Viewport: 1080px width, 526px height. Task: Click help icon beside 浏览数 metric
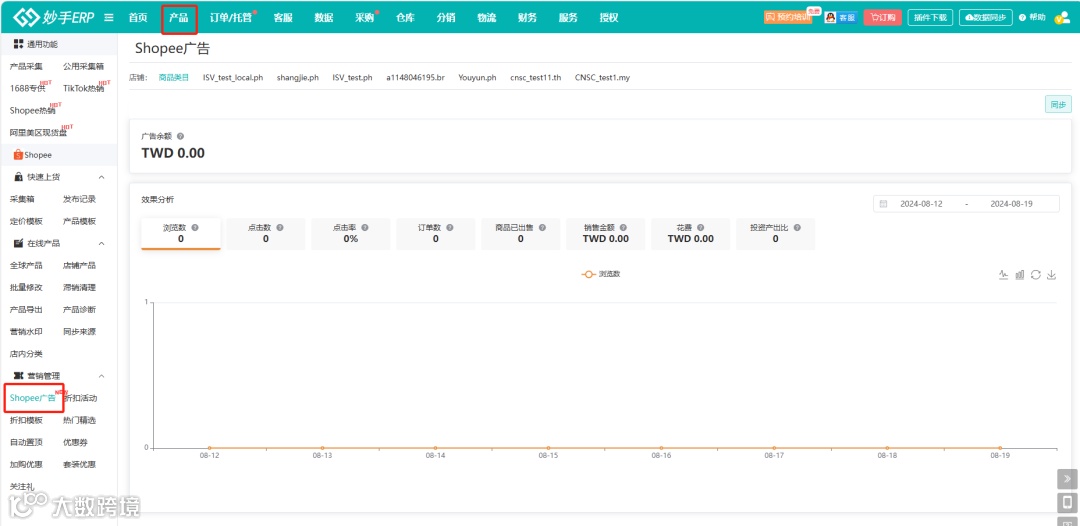click(195, 227)
